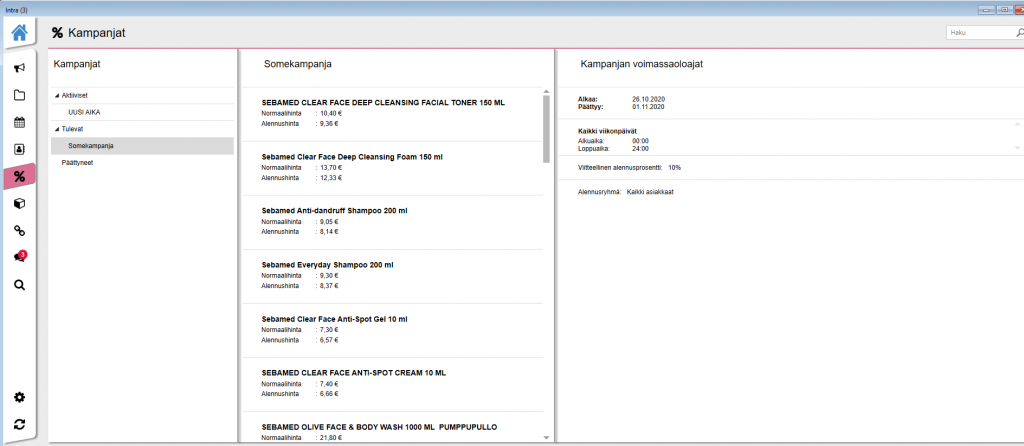Select Somekampanja in campaign tree

142,146
